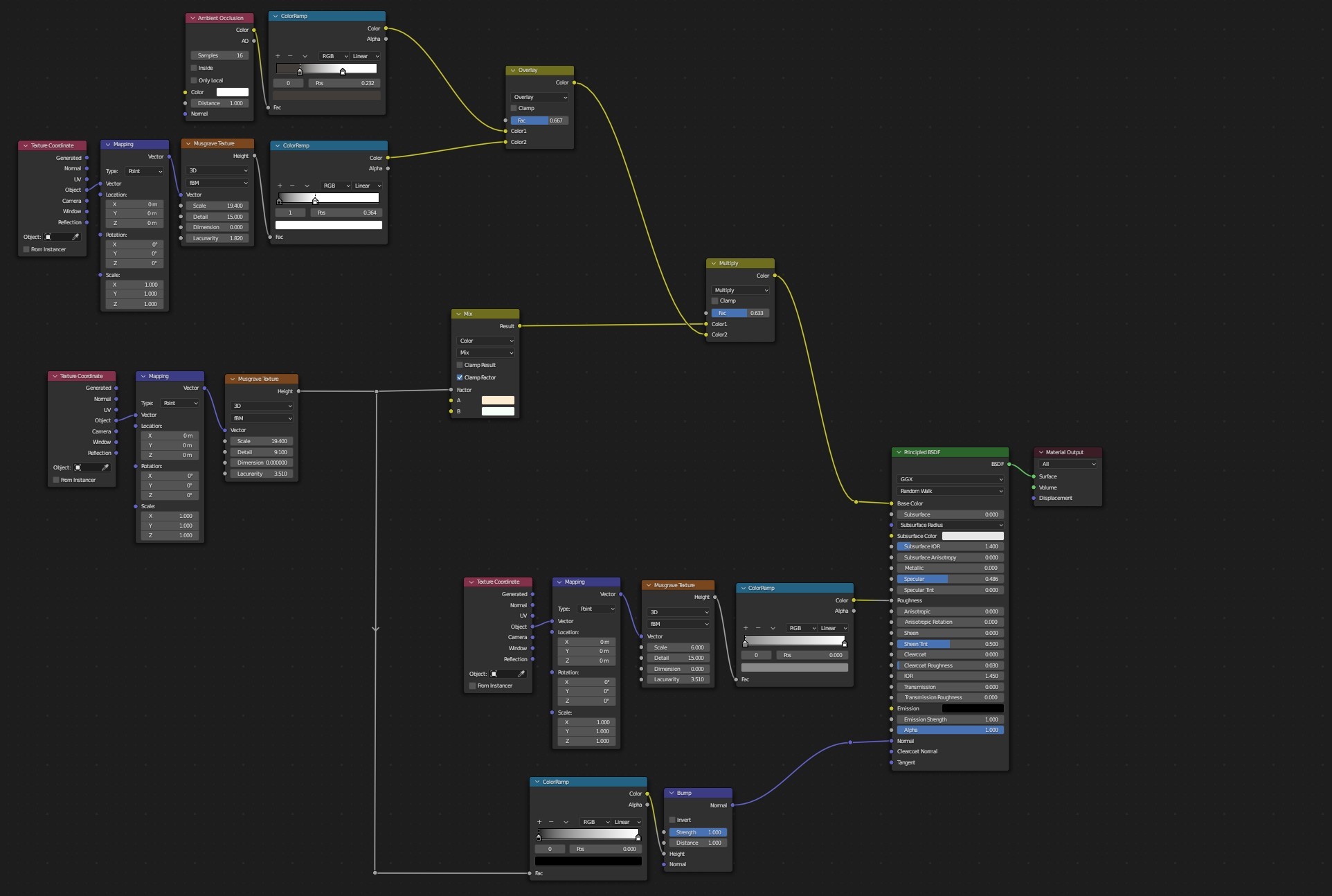The width and height of the screenshot is (1332, 896).
Task: Open the Overlay blend type dropdown
Action: coord(540,97)
